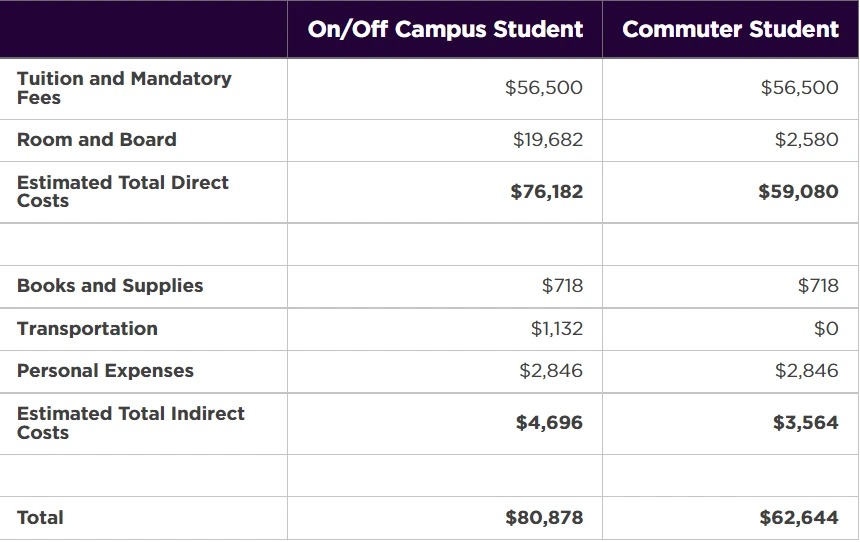860x542 pixels.
Task: Select the Personal Expenses row label
Action: pos(105,371)
